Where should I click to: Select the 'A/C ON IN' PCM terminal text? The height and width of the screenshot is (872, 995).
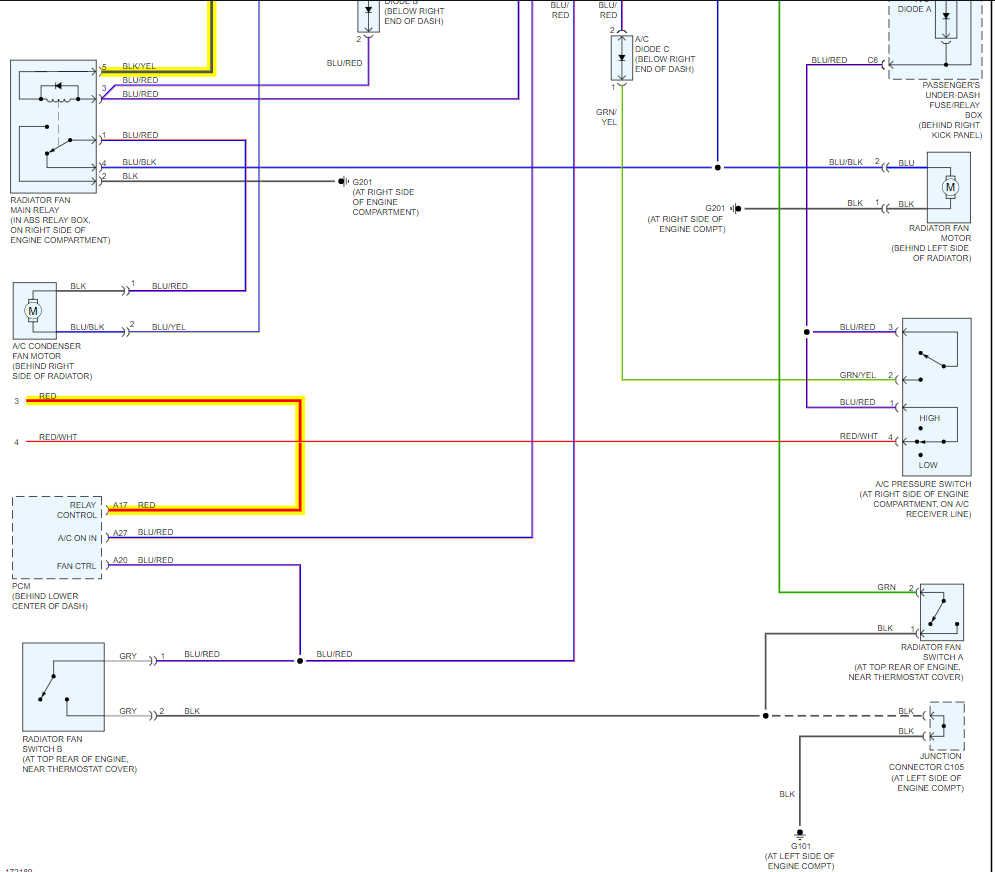pyautogui.click(x=77, y=538)
